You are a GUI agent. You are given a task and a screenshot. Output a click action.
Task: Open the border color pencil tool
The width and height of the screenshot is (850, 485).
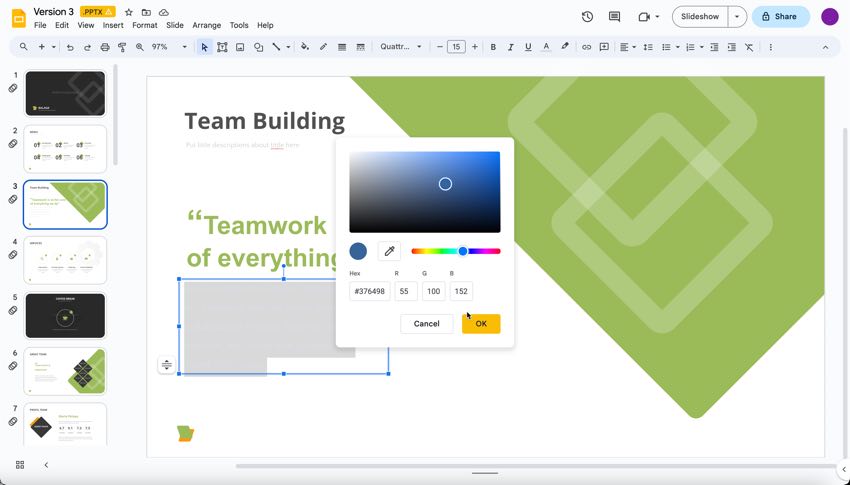[324, 47]
